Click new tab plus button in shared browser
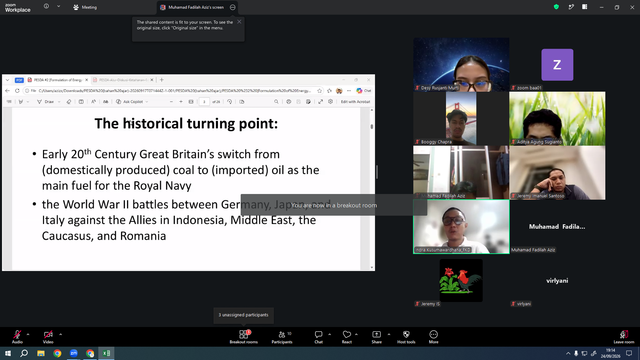Viewport: 640px width, 360px height. [x=162, y=80]
